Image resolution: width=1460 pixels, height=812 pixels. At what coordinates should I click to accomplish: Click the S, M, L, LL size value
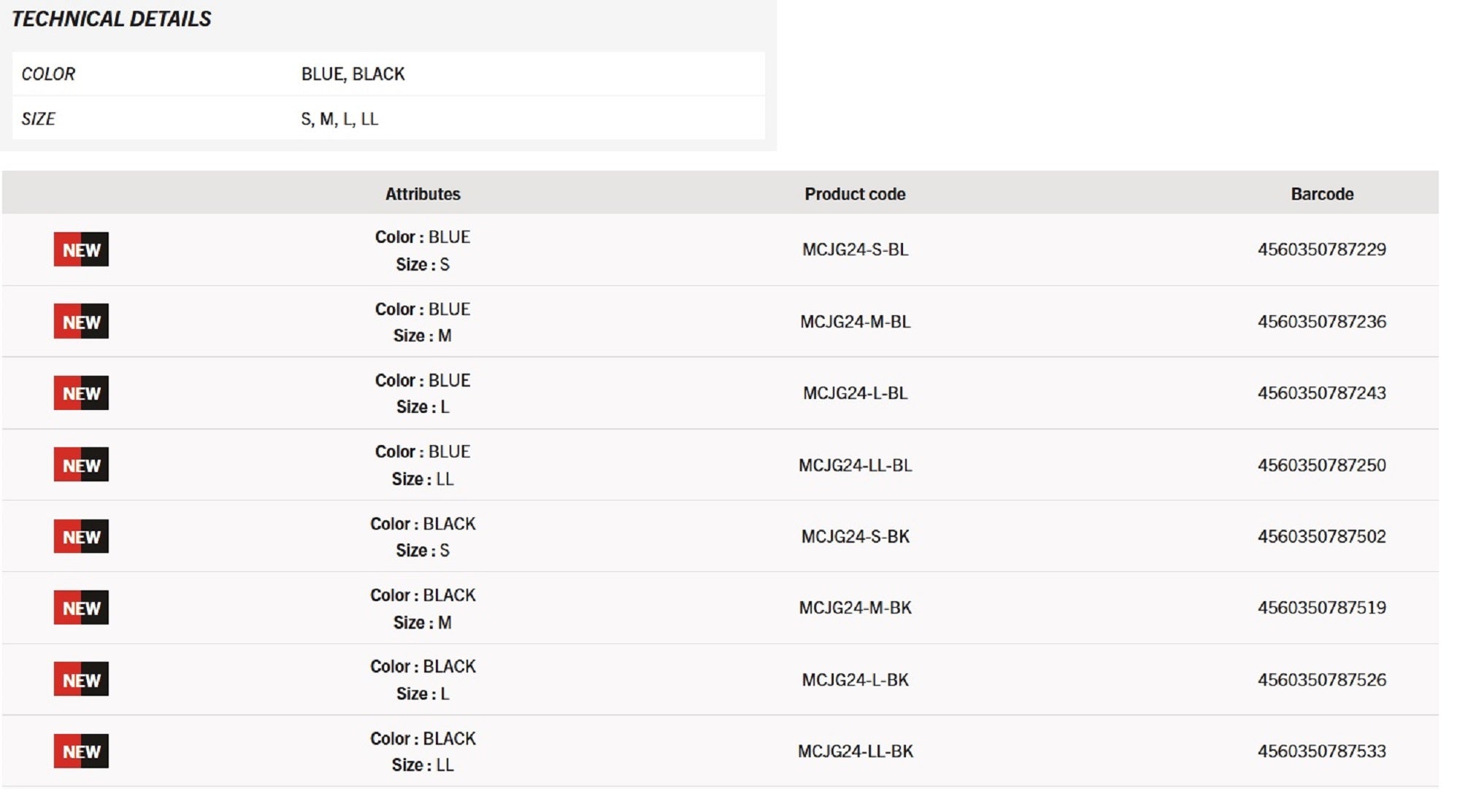tap(339, 119)
